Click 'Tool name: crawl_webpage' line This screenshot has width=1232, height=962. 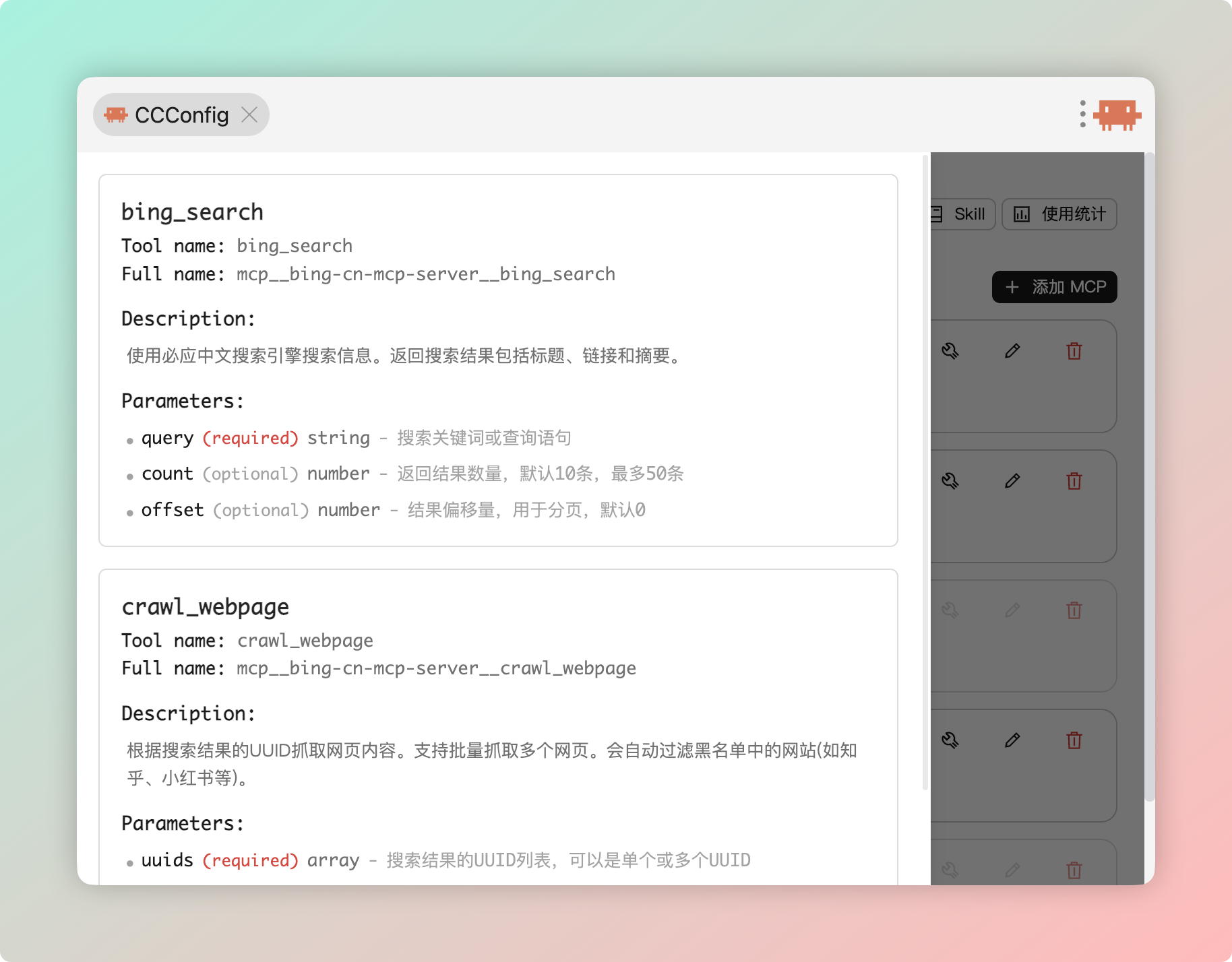(247, 641)
